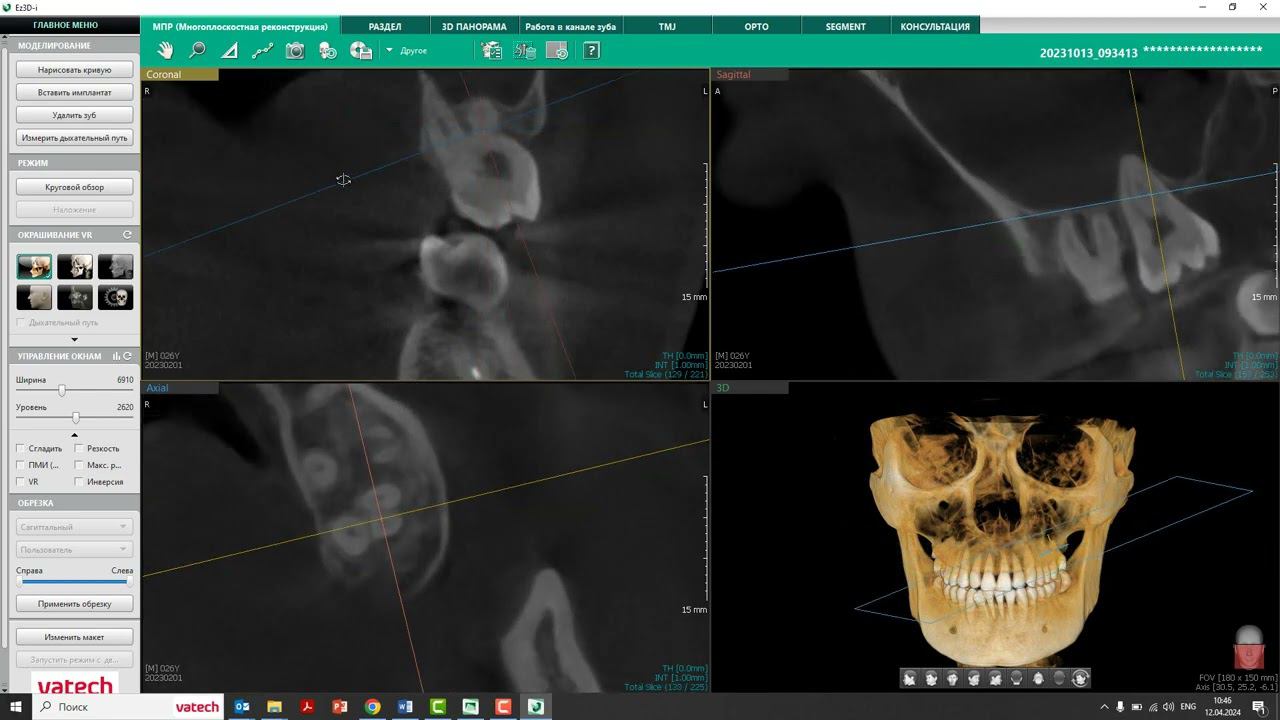This screenshot has width=1280, height=720.
Task: Select soft tissue head VR preset
Action: [x=34, y=297]
